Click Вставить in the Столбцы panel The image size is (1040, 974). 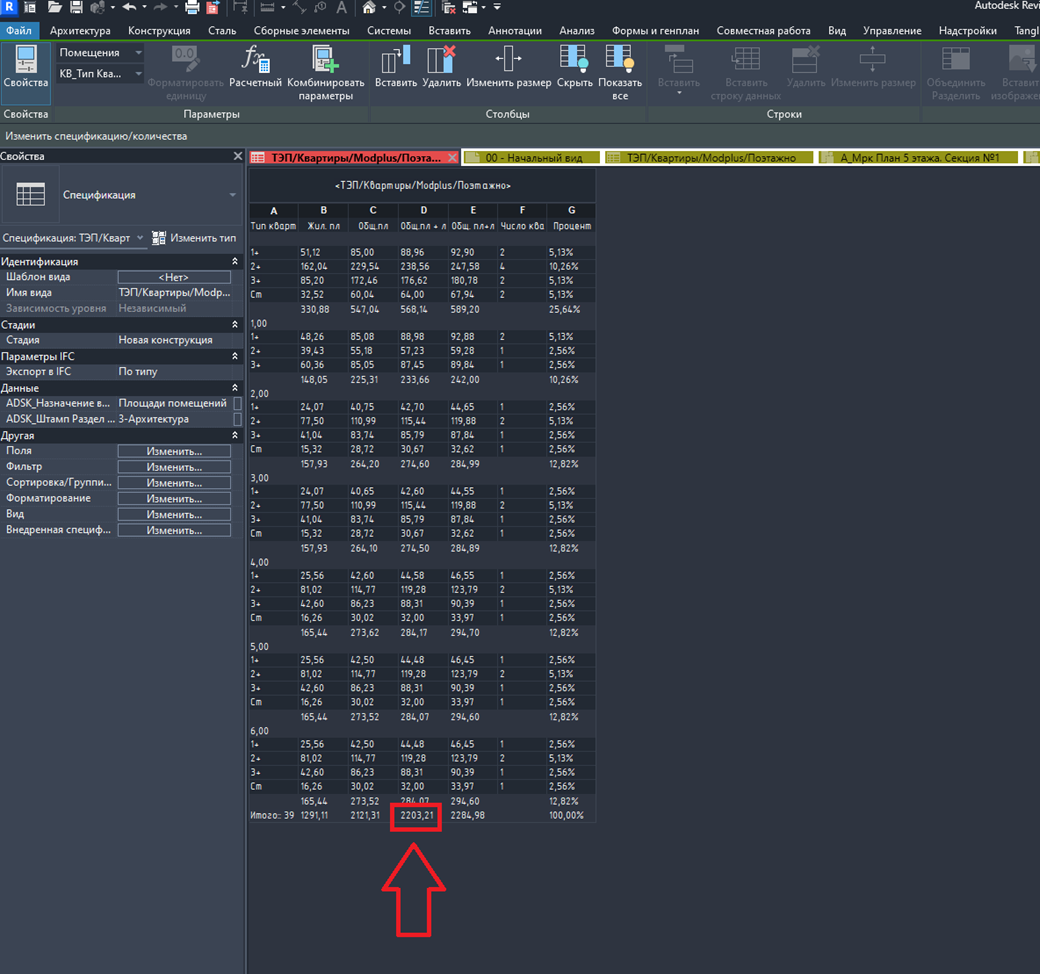tap(396, 67)
